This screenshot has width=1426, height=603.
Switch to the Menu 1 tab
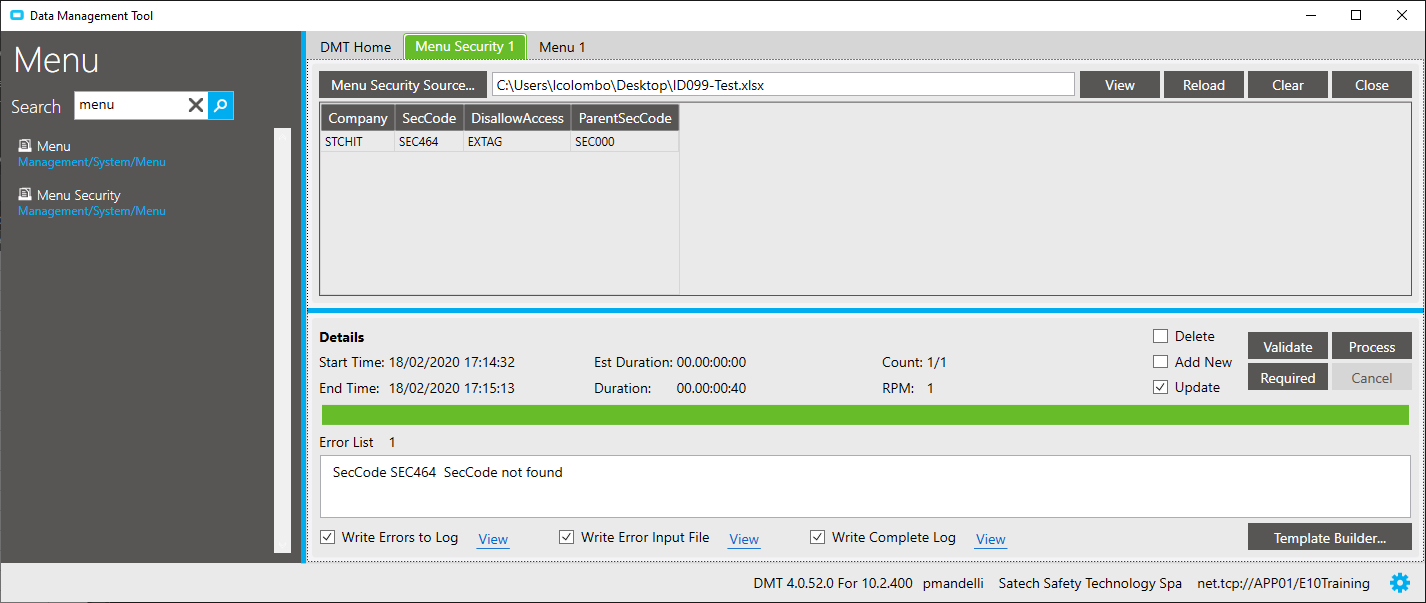pyautogui.click(x=562, y=47)
